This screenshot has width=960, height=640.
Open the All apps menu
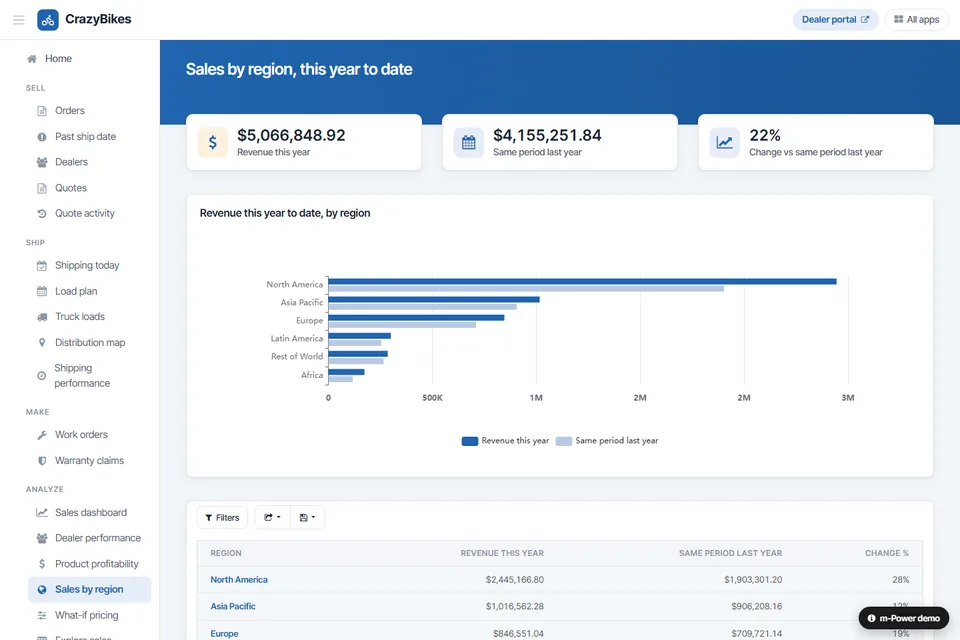(x=917, y=20)
